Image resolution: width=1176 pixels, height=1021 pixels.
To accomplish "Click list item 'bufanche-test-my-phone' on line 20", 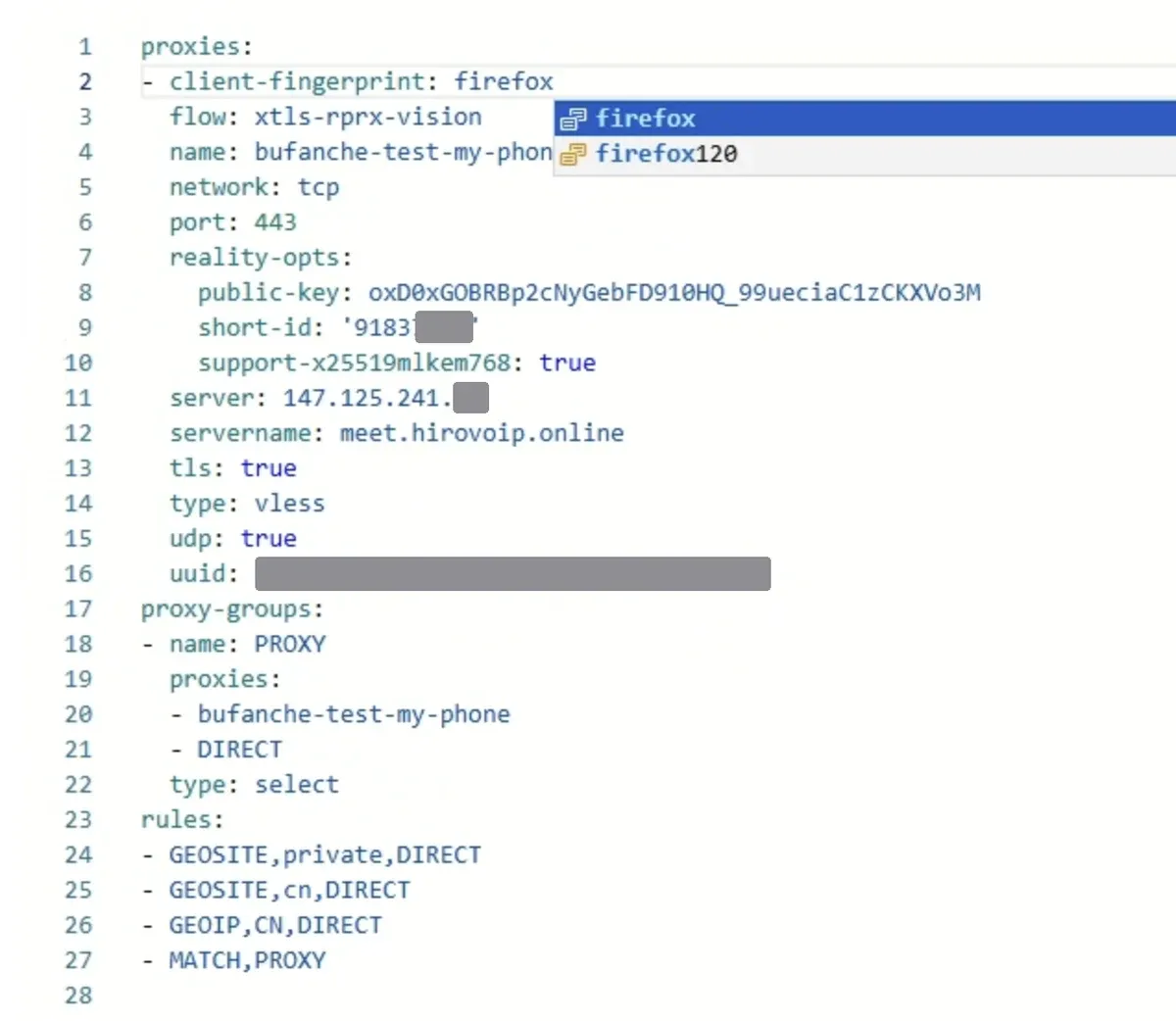I will [x=354, y=714].
